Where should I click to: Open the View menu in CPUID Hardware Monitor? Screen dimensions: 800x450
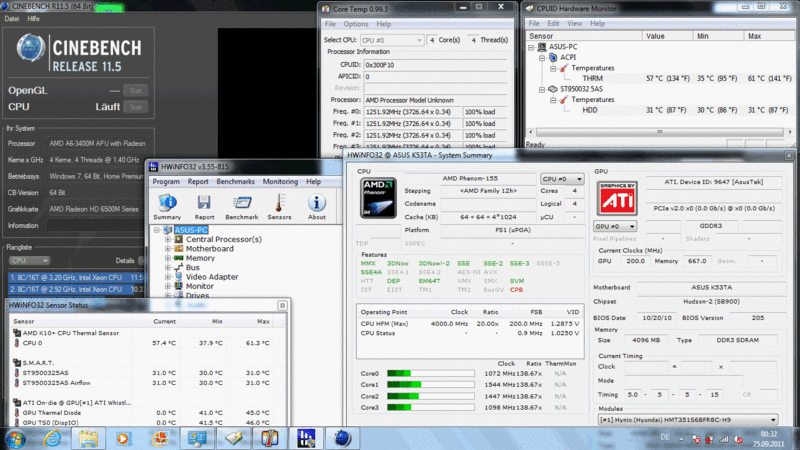(574, 23)
